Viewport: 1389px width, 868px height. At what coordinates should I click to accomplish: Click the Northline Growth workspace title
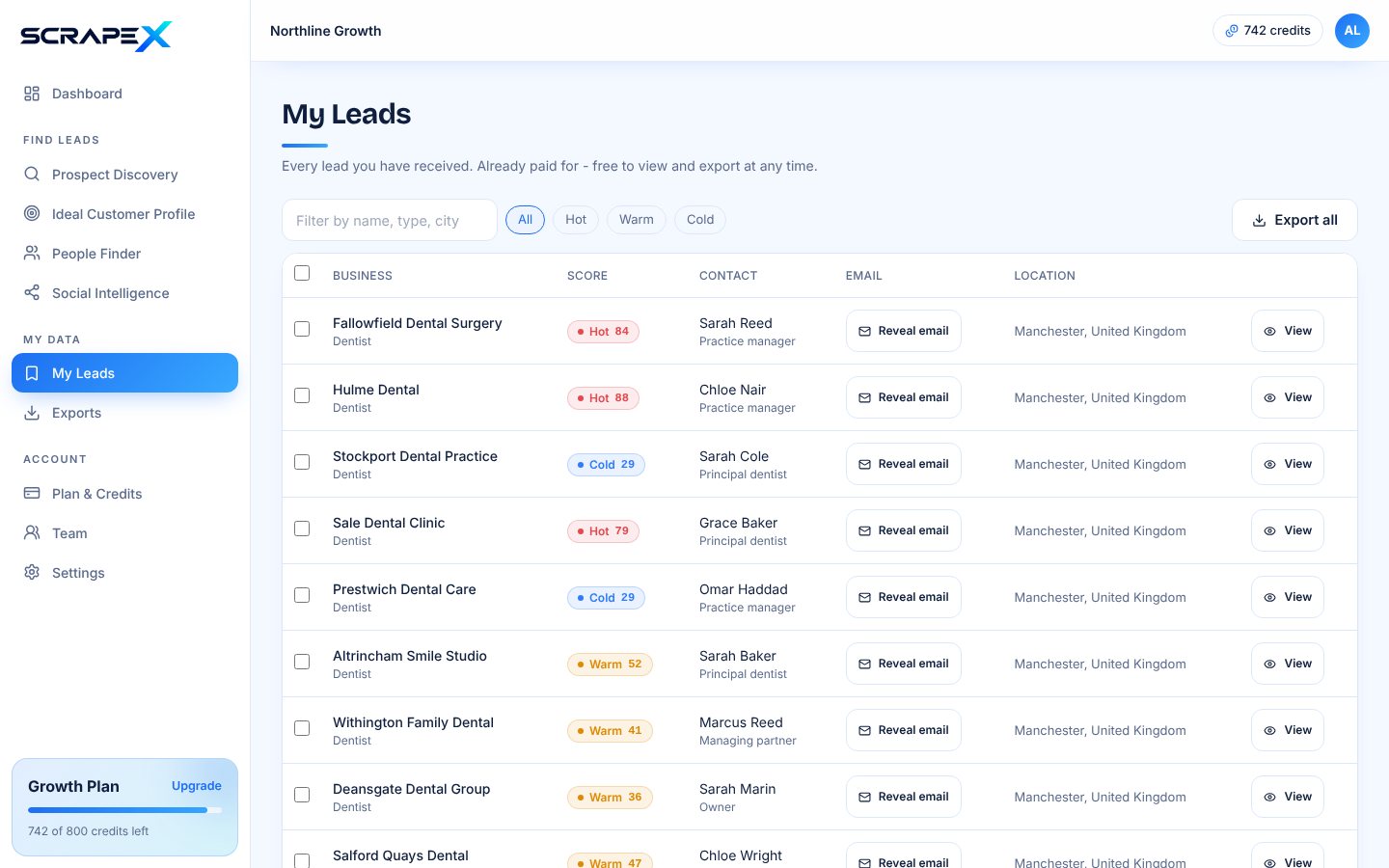click(x=326, y=31)
